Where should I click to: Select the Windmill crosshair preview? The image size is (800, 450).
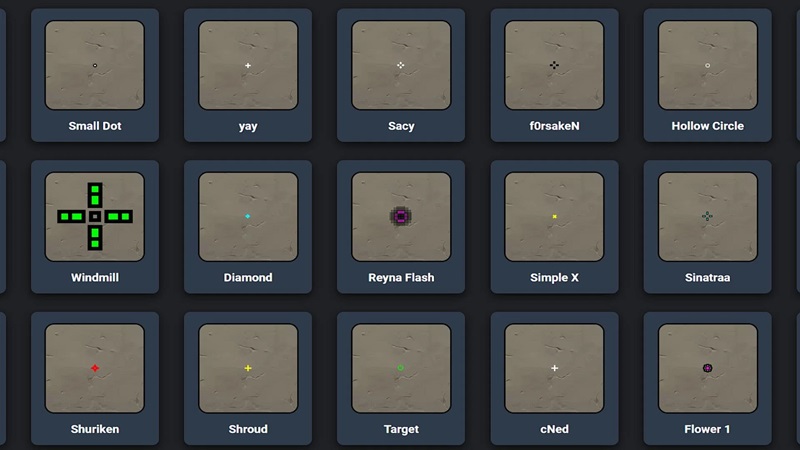click(95, 217)
